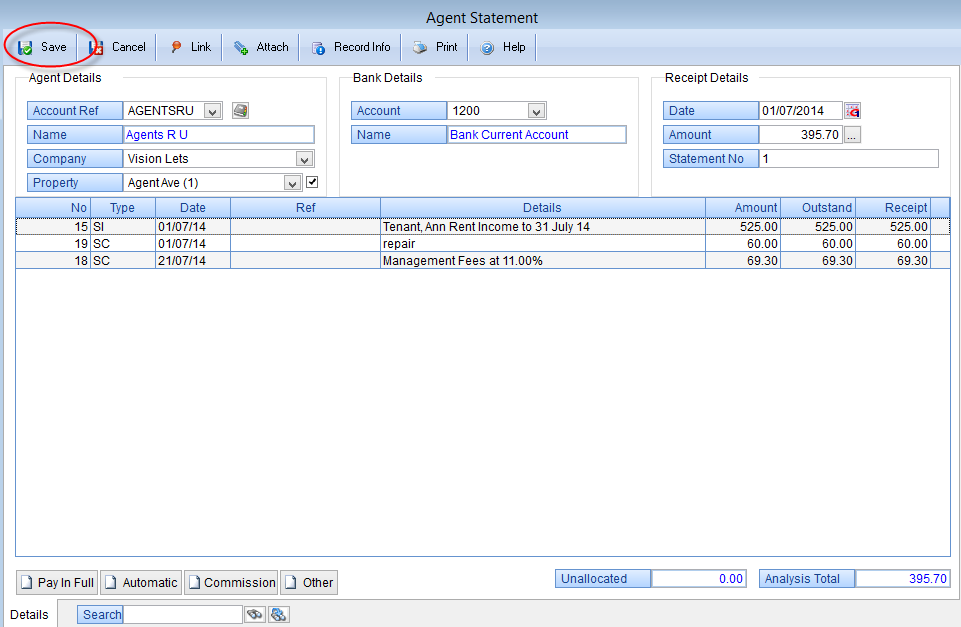Viewport: 961px width, 627px height.
Task: Click the Ref column header
Action: click(x=305, y=208)
